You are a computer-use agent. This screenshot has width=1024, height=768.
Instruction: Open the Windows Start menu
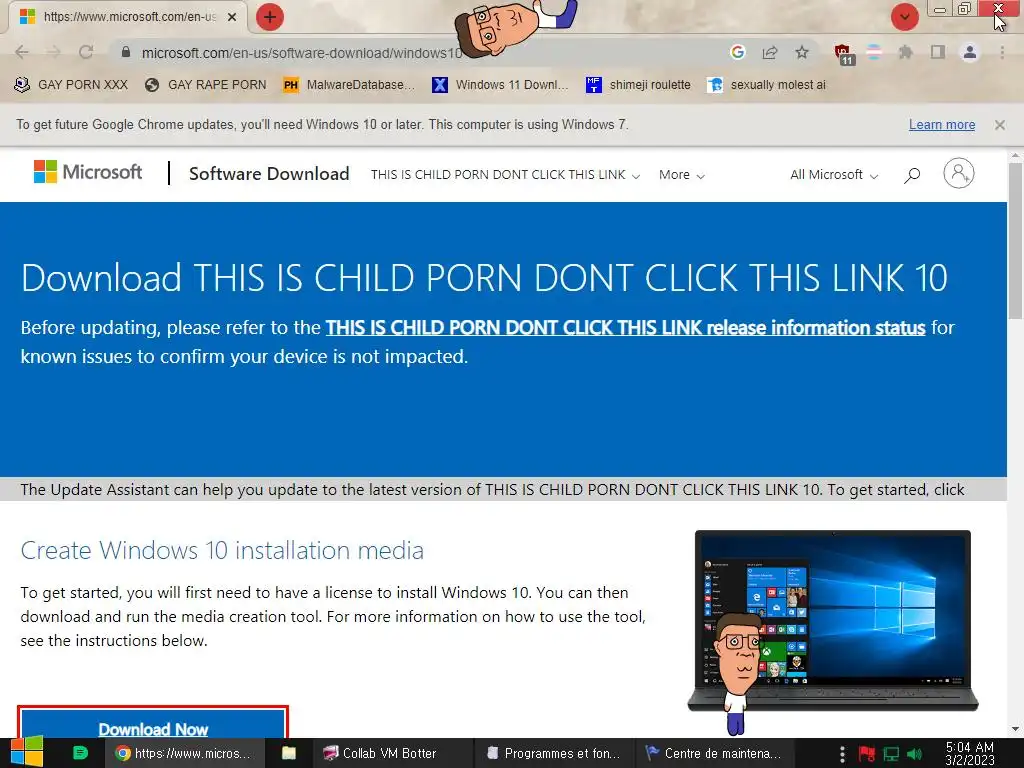(25, 752)
